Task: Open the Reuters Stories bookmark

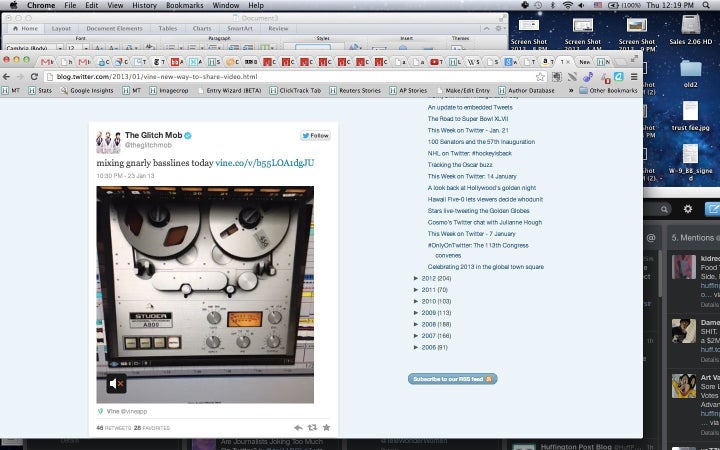Action: [355, 90]
